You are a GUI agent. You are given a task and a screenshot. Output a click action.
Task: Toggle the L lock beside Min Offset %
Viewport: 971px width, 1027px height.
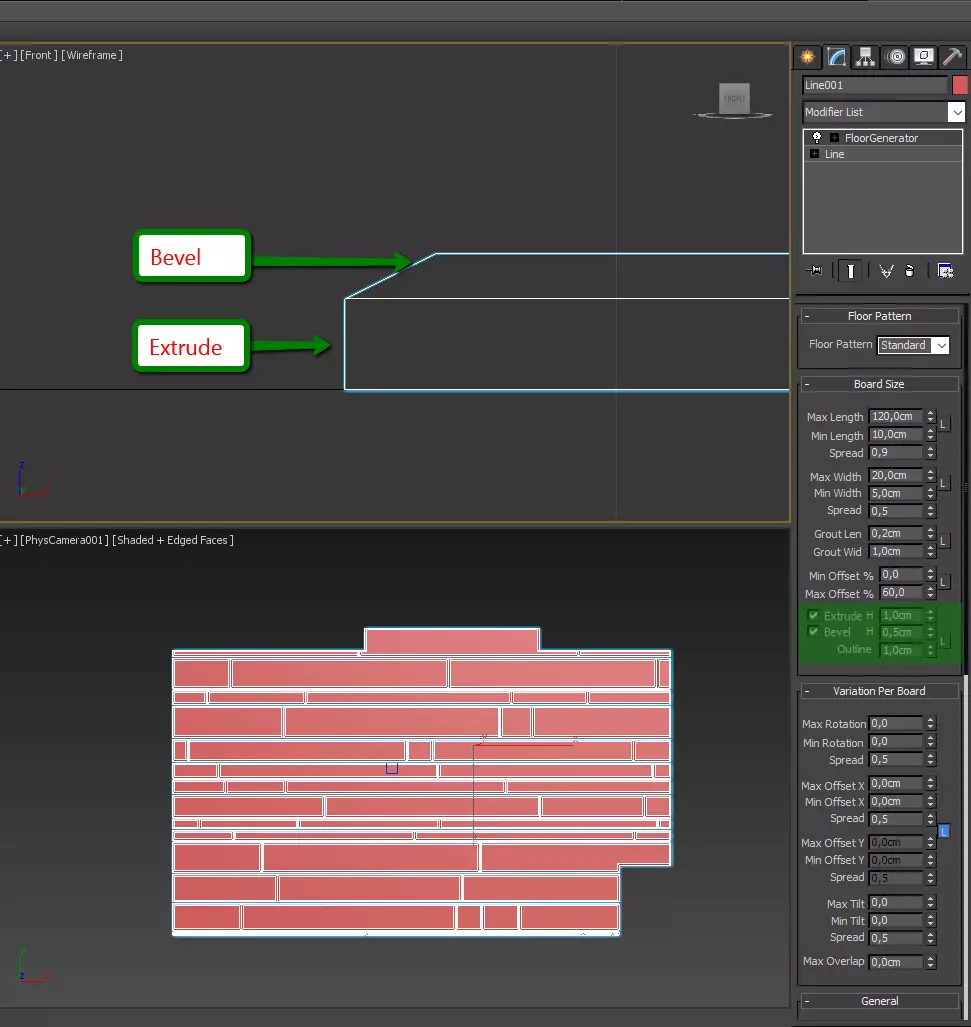[943, 582]
